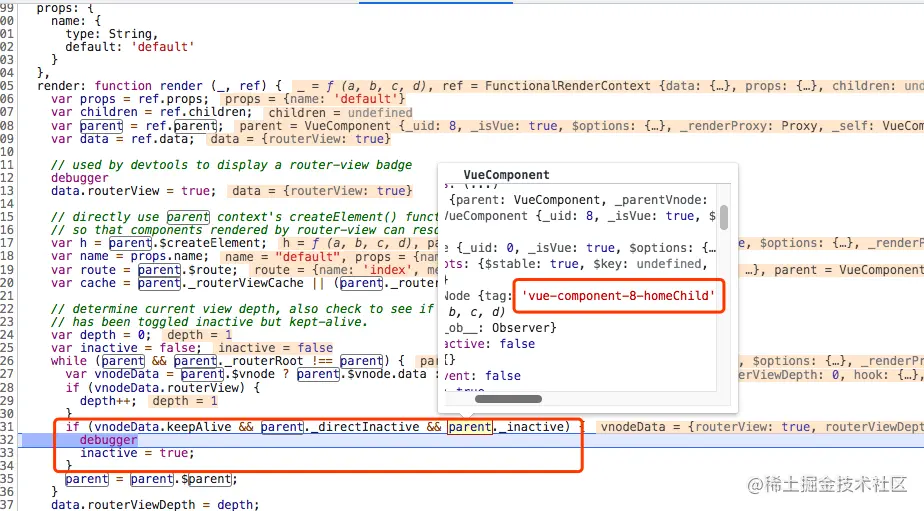Click gutter line number 31
Image resolution: width=924 pixels, height=511 pixels.
7,427
